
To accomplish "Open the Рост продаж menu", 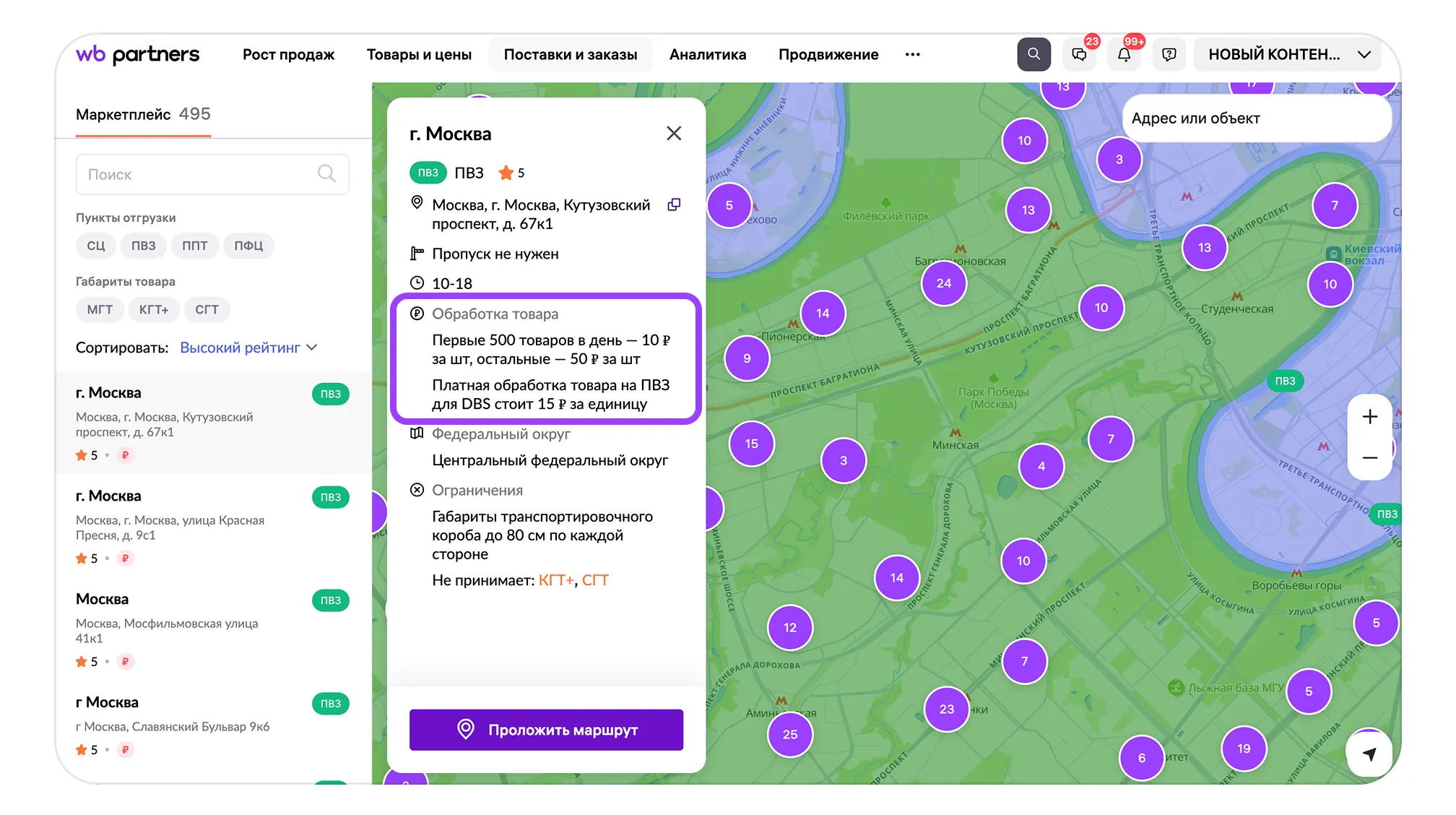I will tap(288, 54).
